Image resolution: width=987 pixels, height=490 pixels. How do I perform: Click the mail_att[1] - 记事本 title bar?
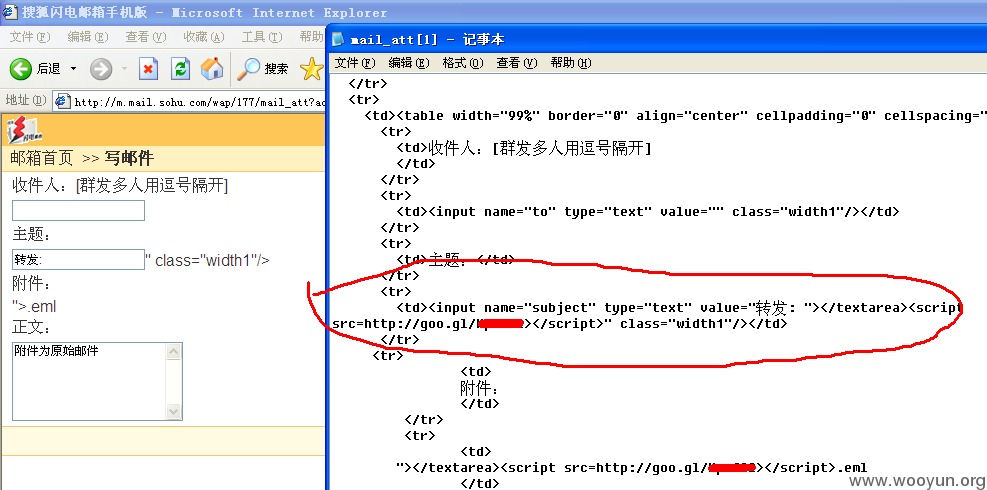coord(657,39)
